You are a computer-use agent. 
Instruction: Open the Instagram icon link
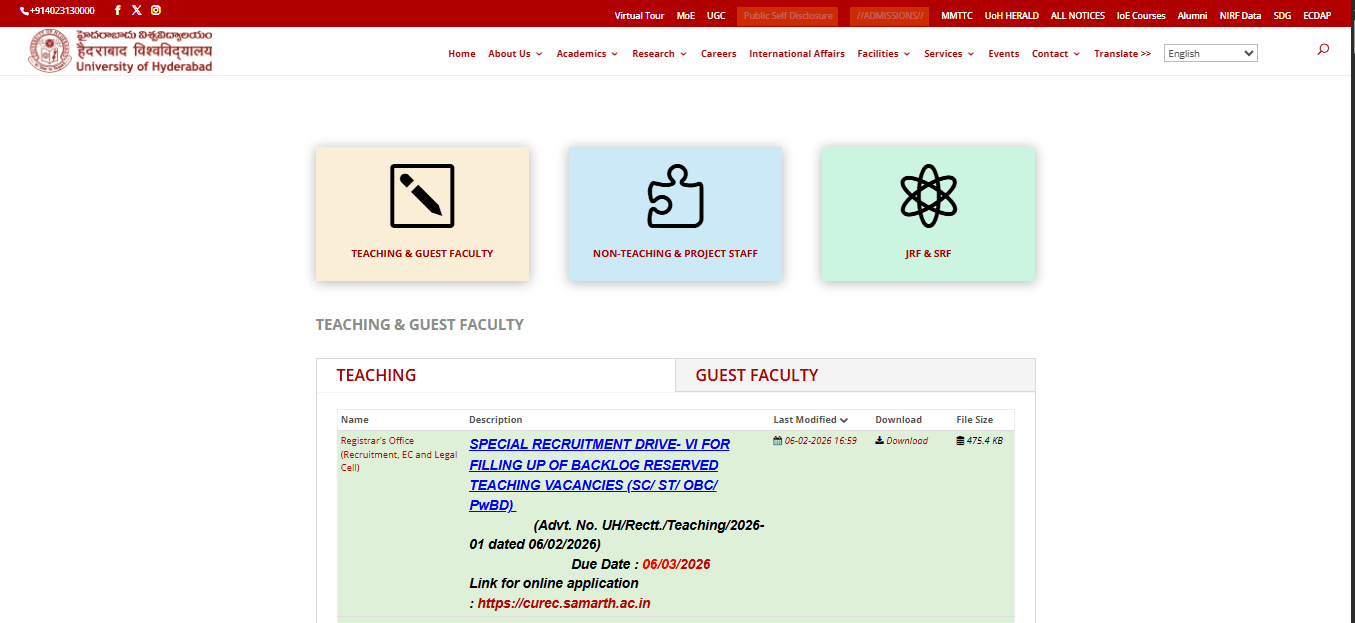pyautogui.click(x=155, y=10)
